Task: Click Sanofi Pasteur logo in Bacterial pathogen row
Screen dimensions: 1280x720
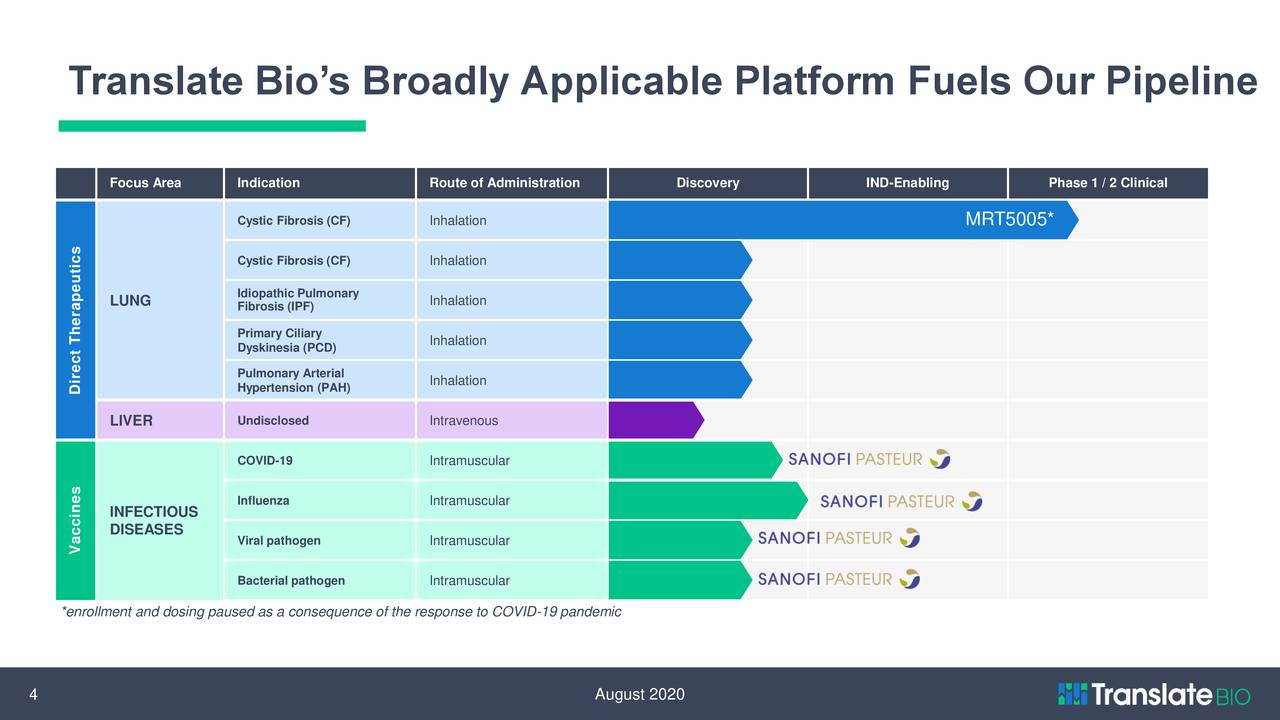Action: click(839, 578)
